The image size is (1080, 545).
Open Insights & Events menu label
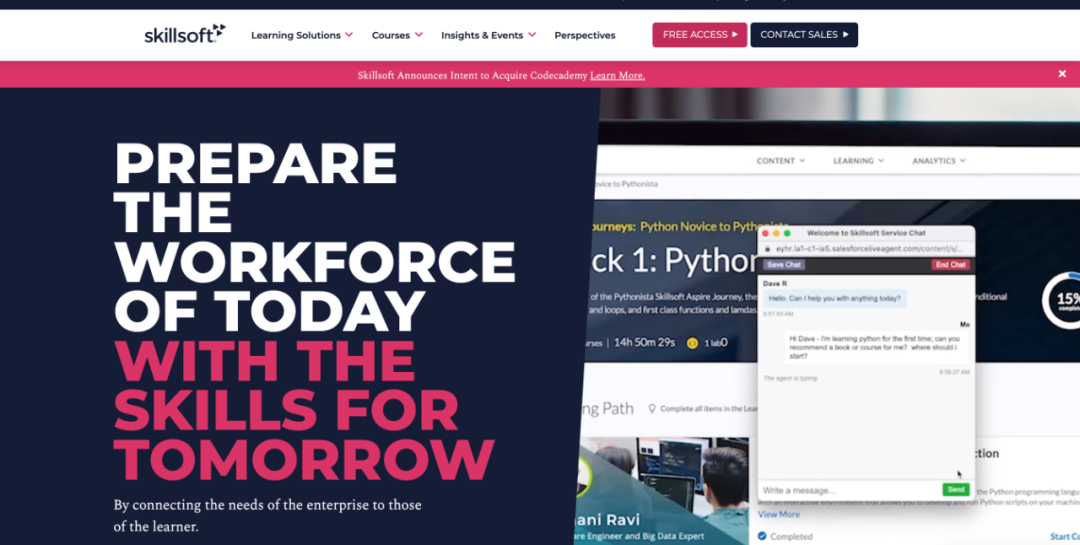(x=482, y=35)
